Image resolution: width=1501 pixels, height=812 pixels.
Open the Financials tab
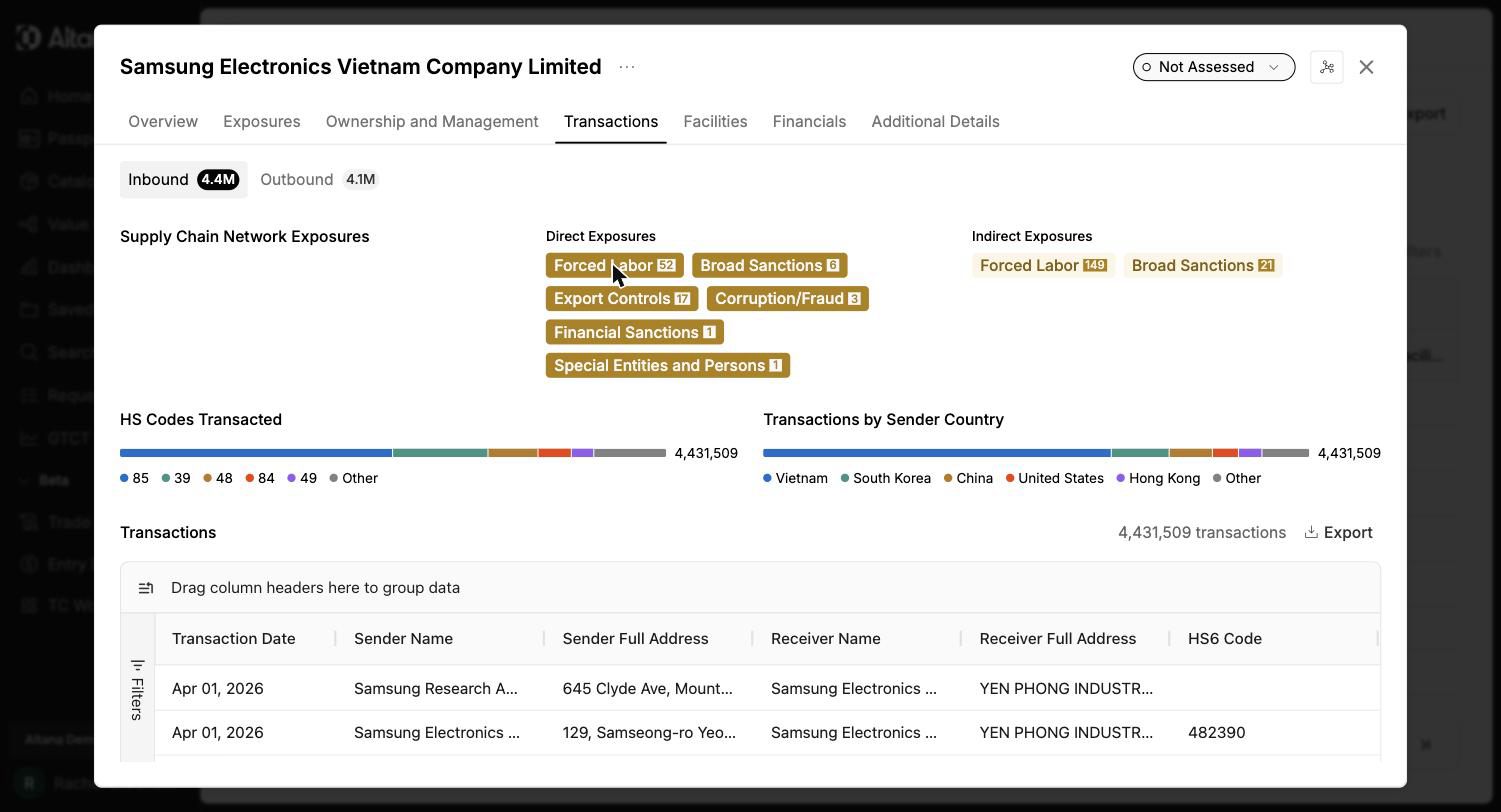pos(809,121)
